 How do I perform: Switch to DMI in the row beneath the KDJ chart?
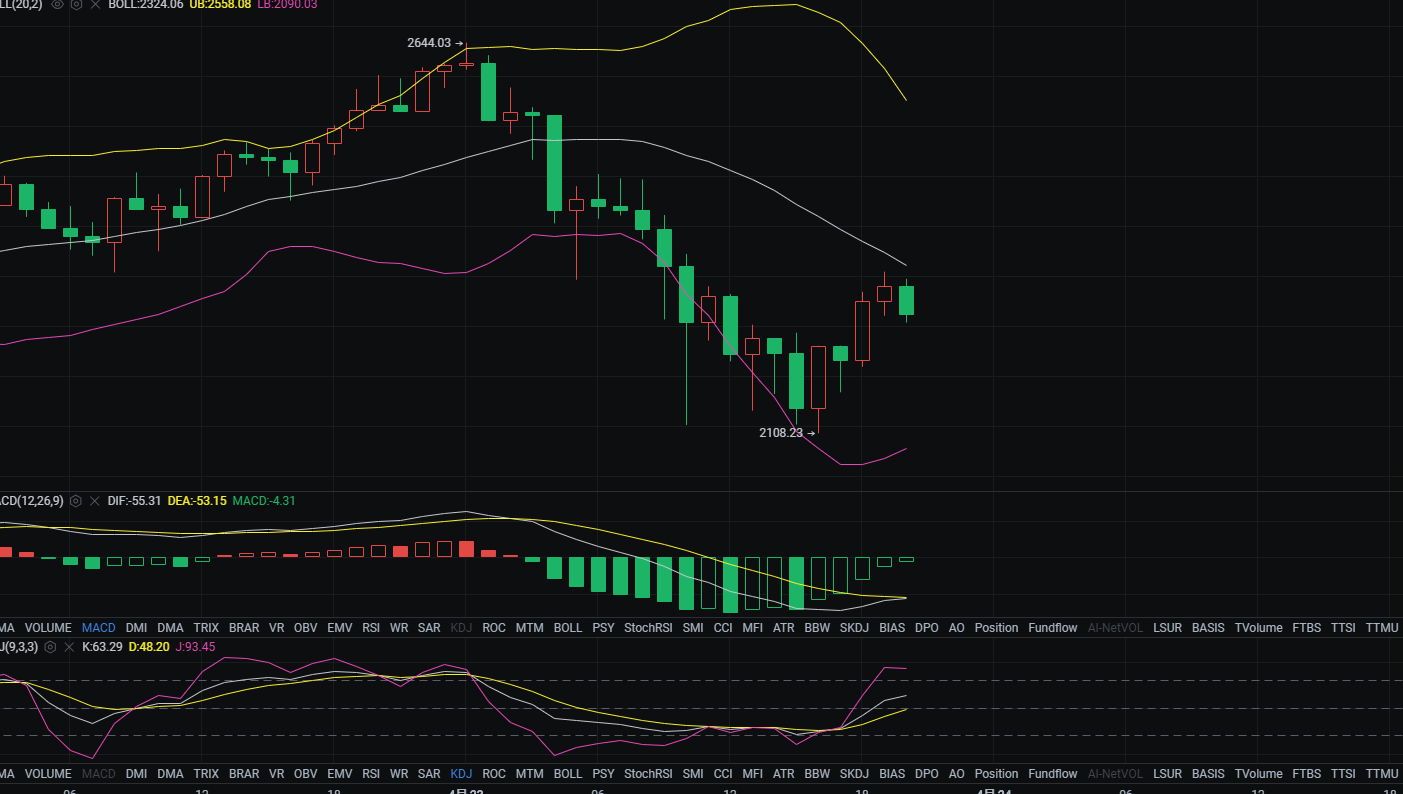(x=136, y=774)
